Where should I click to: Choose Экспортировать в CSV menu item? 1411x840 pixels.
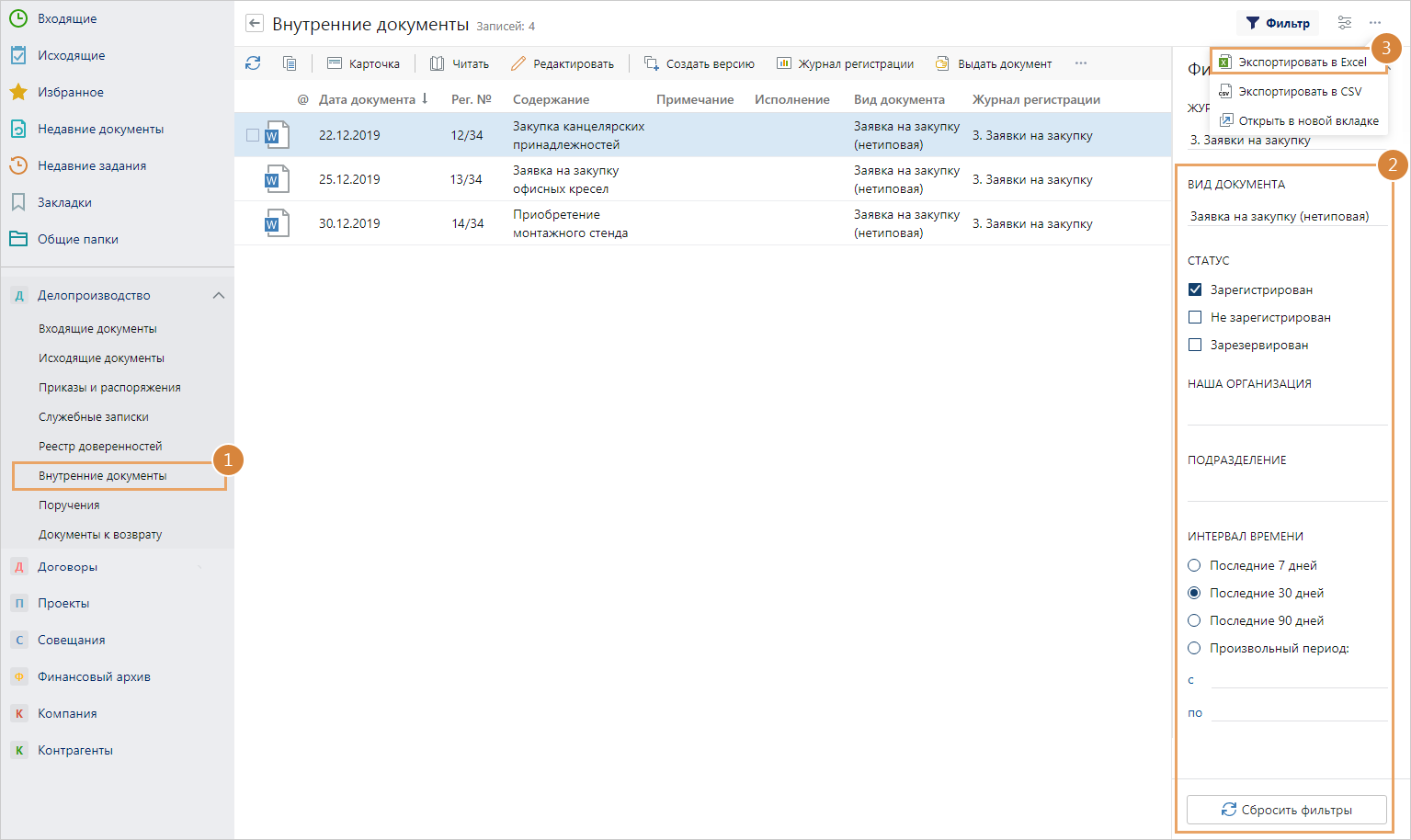[x=1300, y=91]
